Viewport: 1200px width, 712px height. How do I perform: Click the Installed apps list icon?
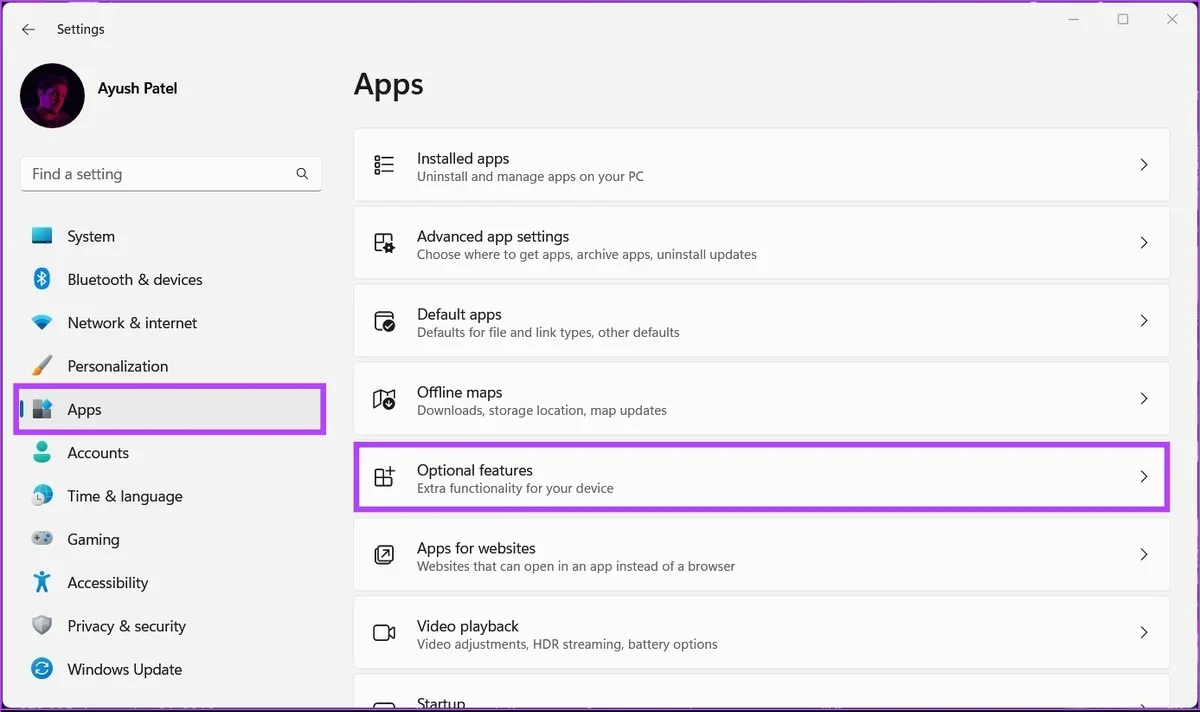coord(384,165)
